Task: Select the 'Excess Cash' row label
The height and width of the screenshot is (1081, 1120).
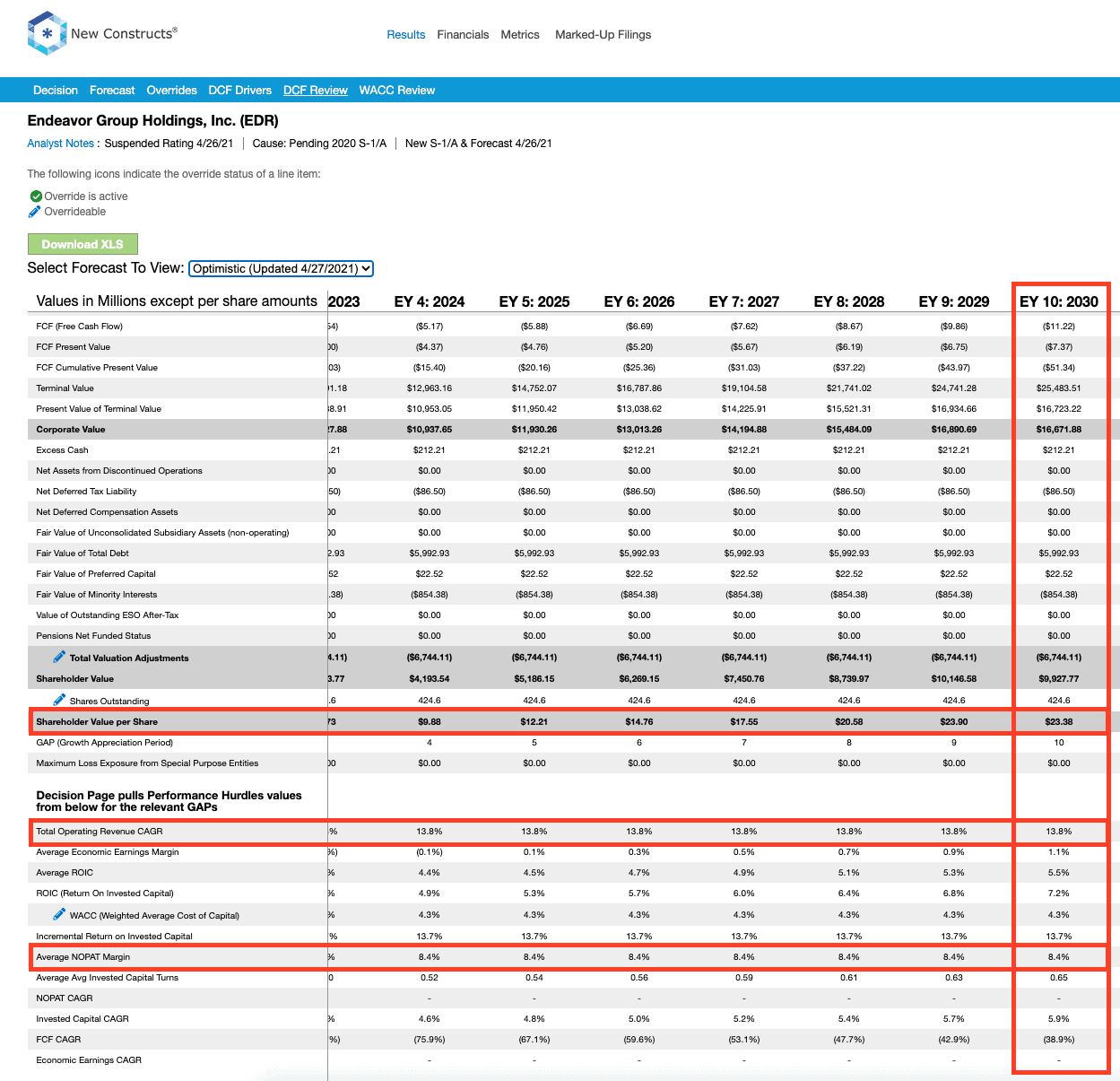Action: (x=62, y=450)
